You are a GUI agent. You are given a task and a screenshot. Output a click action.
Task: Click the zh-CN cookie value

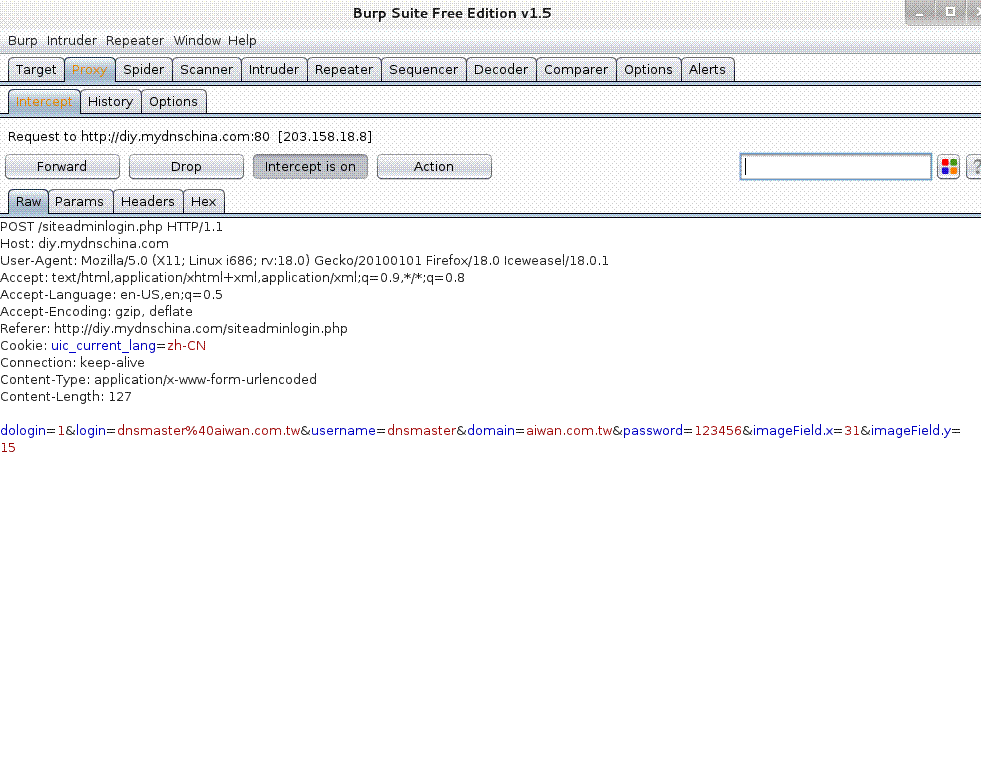click(x=186, y=345)
